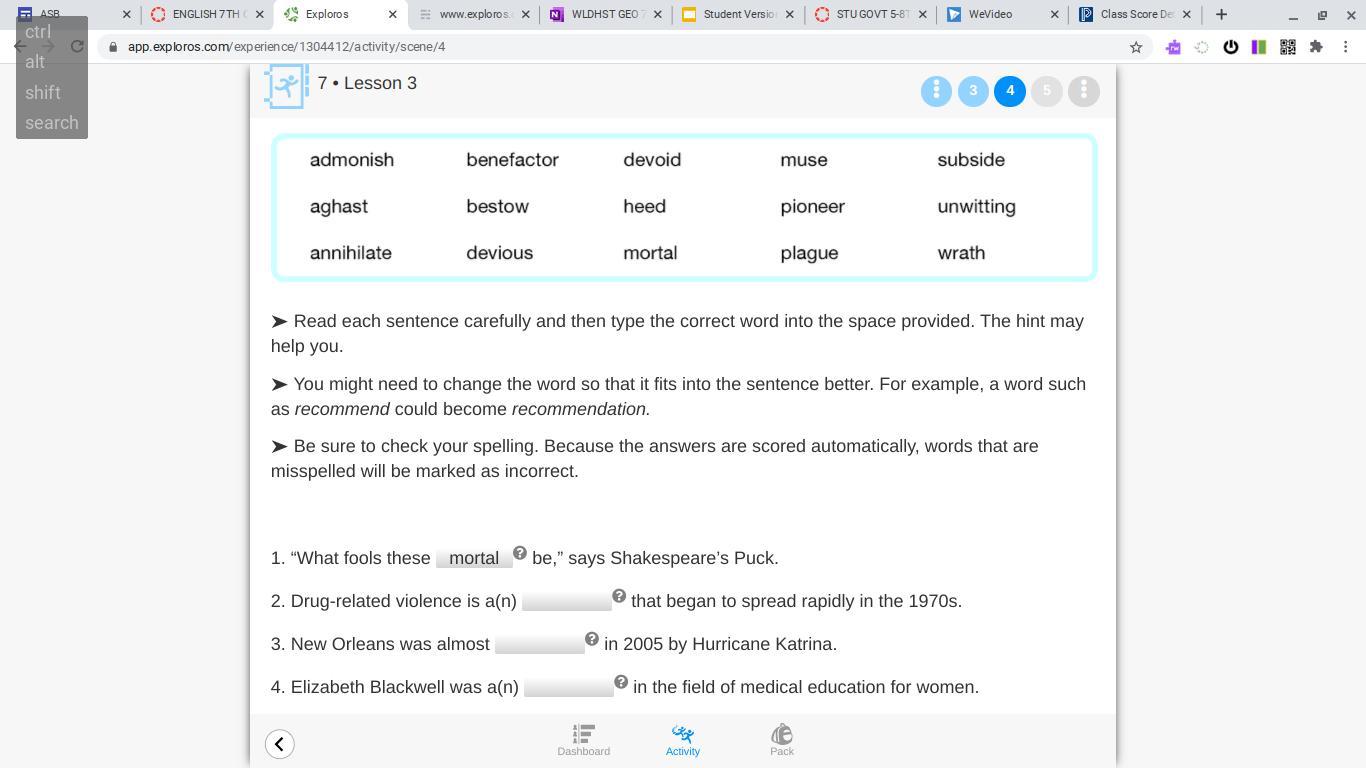Click the blank in the New Orleans sentence
The image size is (1366, 768).
click(540, 644)
